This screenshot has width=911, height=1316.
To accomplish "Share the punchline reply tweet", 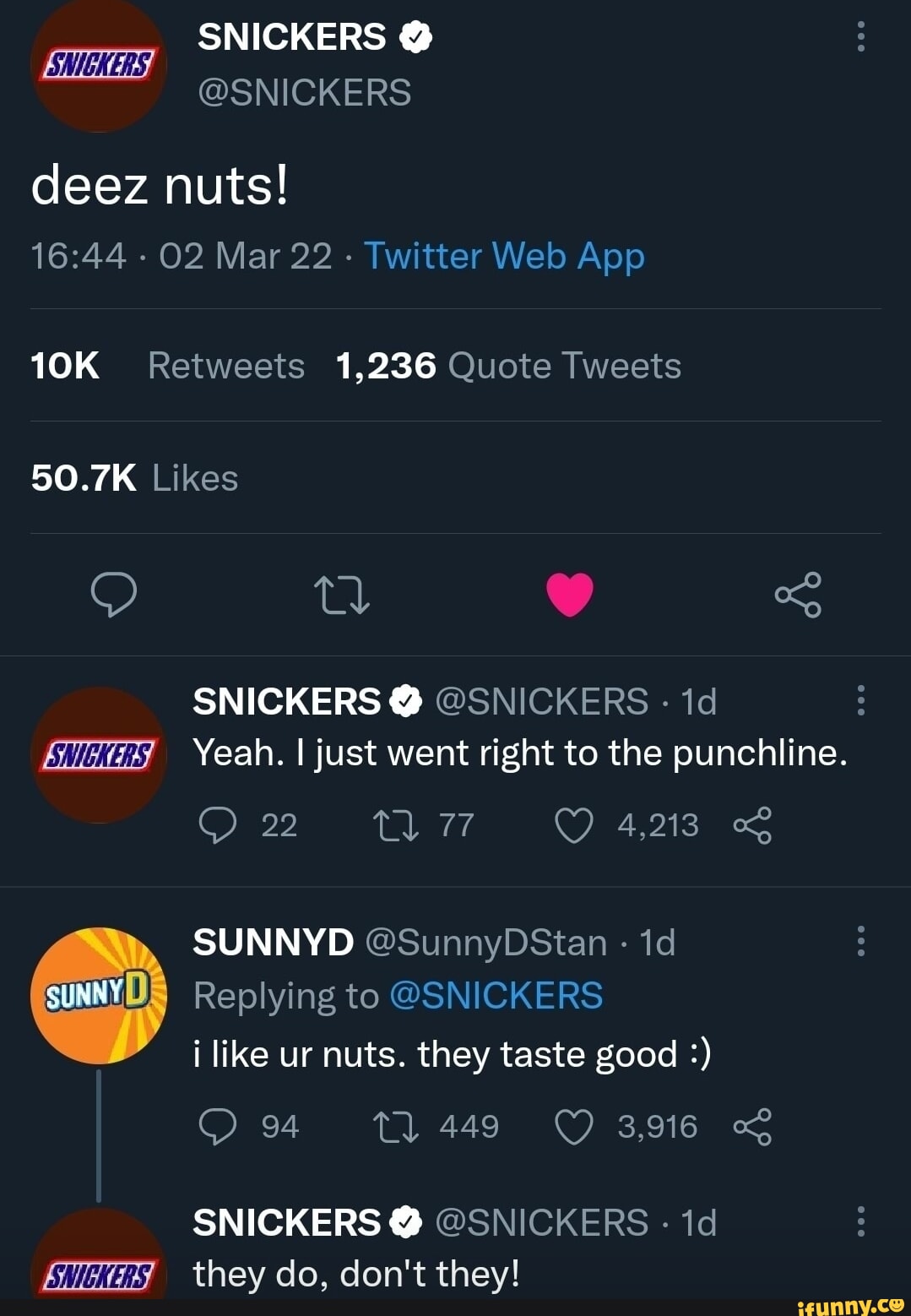I will [752, 825].
